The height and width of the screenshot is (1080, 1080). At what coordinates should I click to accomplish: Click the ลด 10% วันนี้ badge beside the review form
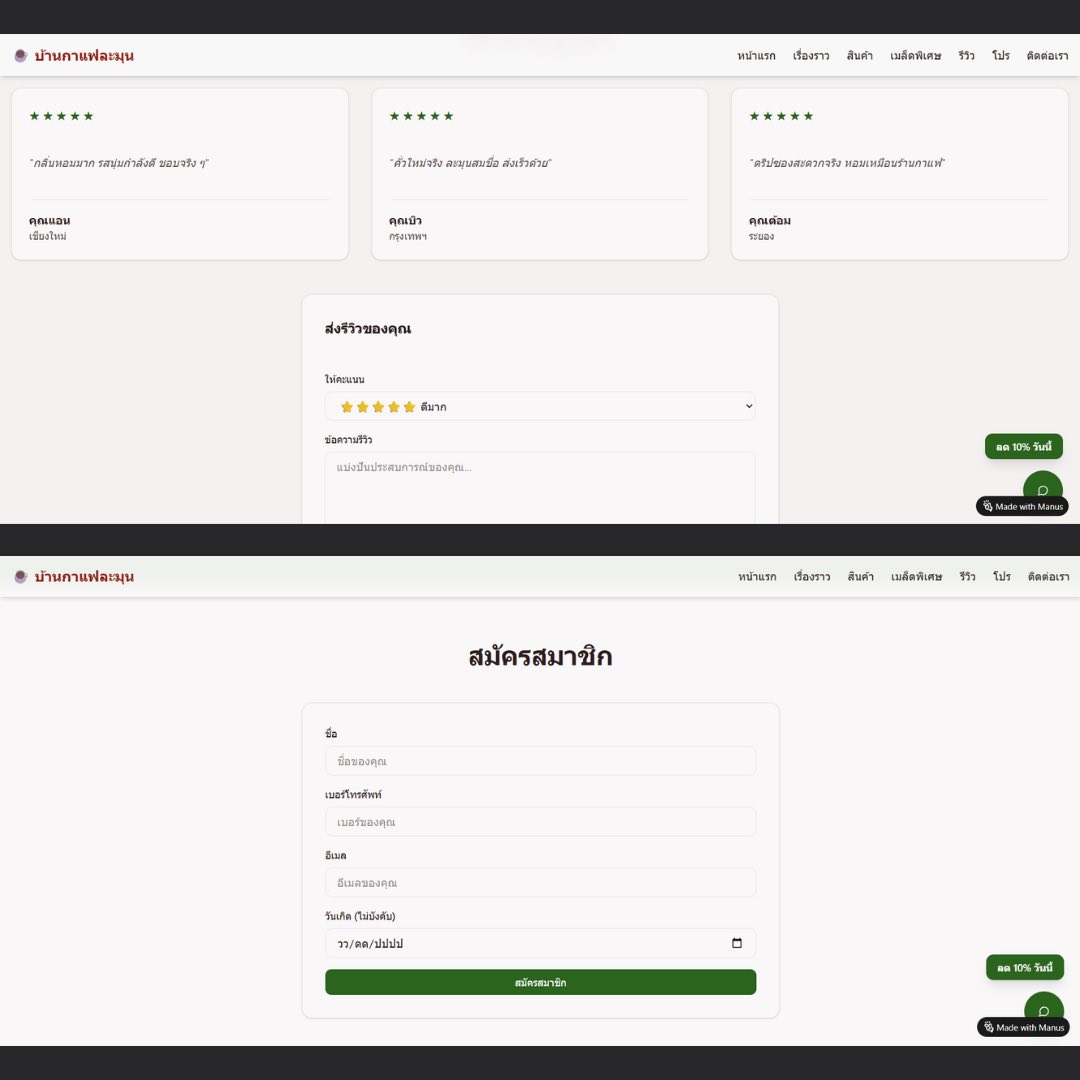[x=1023, y=446]
